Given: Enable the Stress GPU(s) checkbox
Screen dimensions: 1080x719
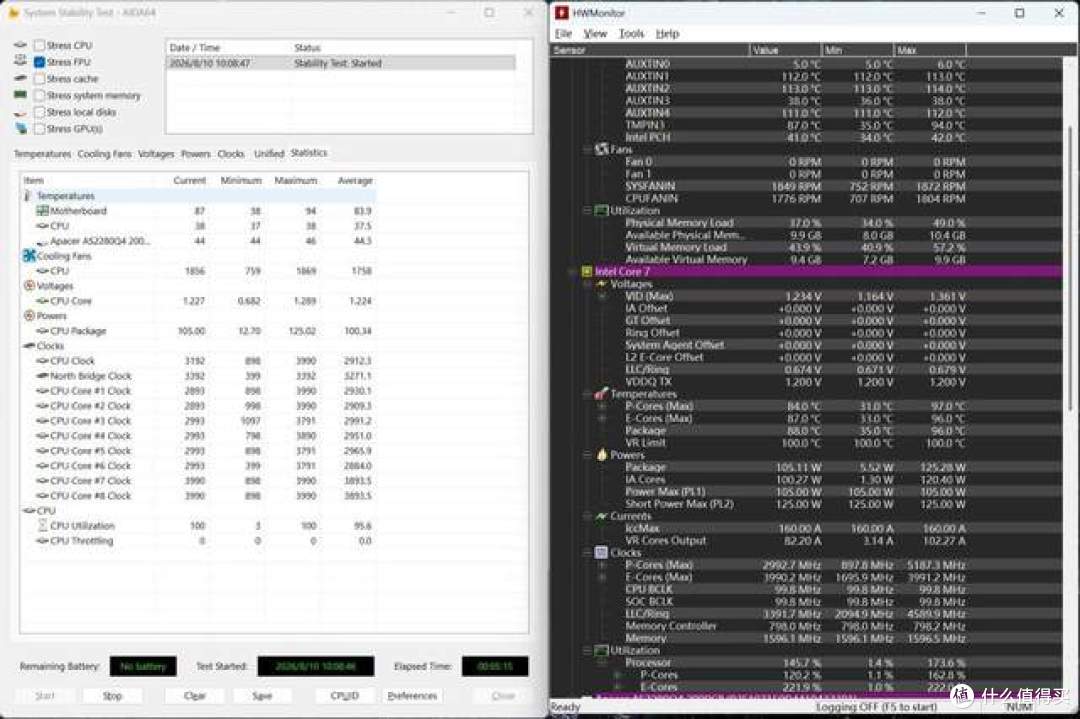Looking at the screenshot, I should coord(39,129).
